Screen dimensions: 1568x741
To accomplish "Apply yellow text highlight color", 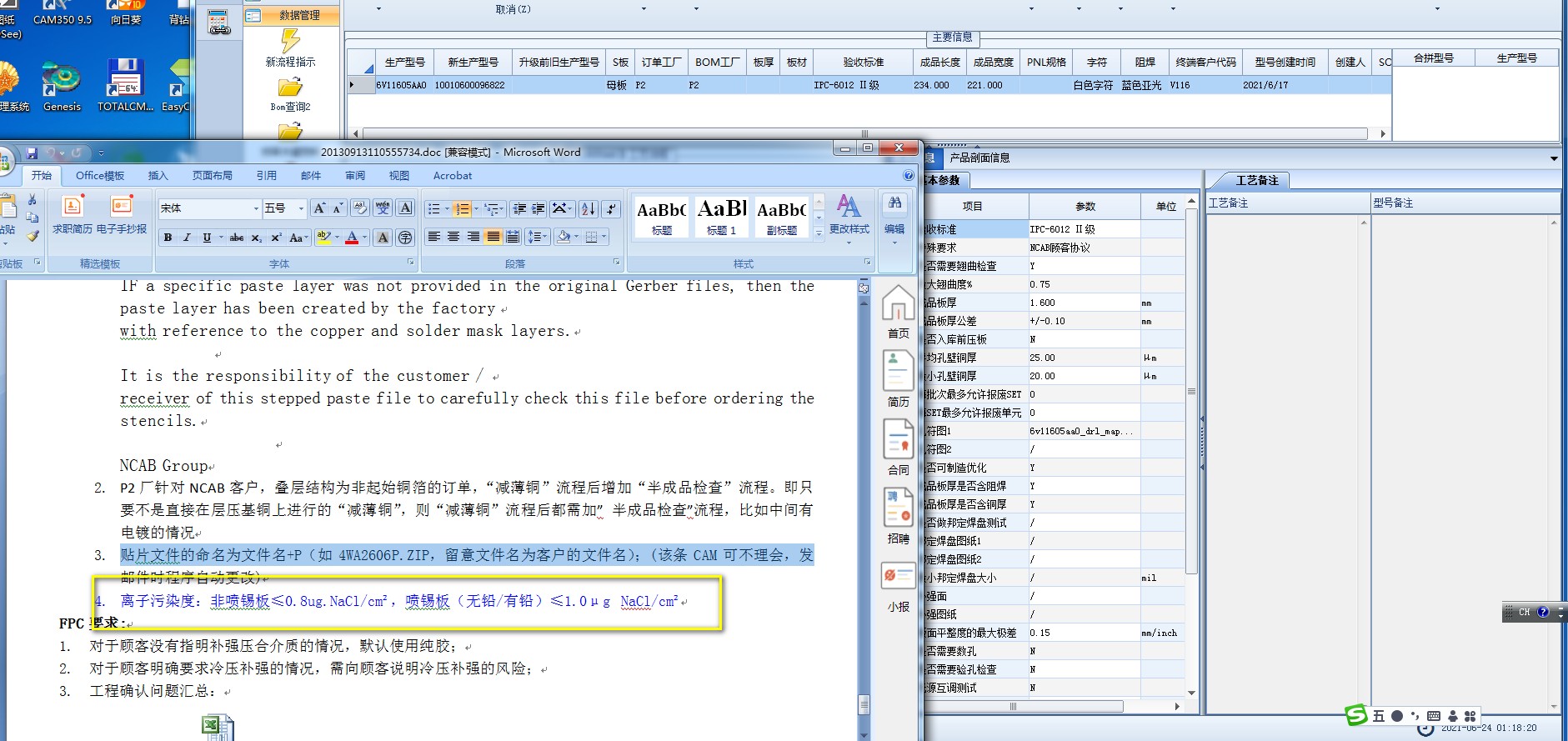I will click(324, 238).
